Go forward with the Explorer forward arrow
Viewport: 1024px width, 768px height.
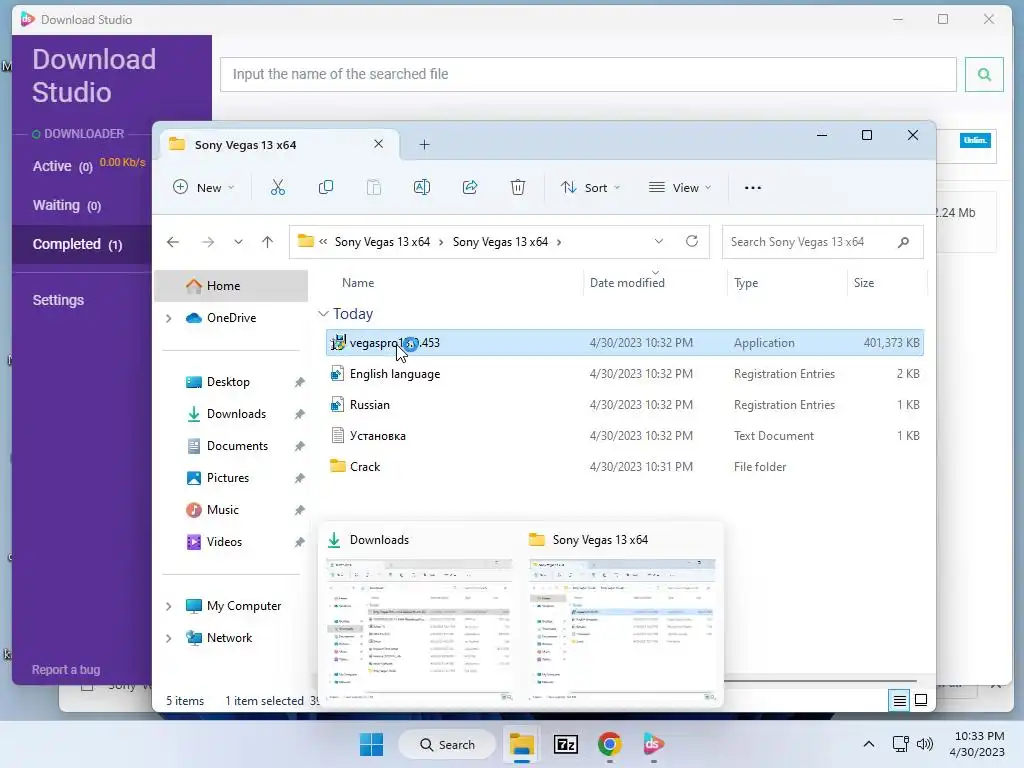[x=208, y=242]
